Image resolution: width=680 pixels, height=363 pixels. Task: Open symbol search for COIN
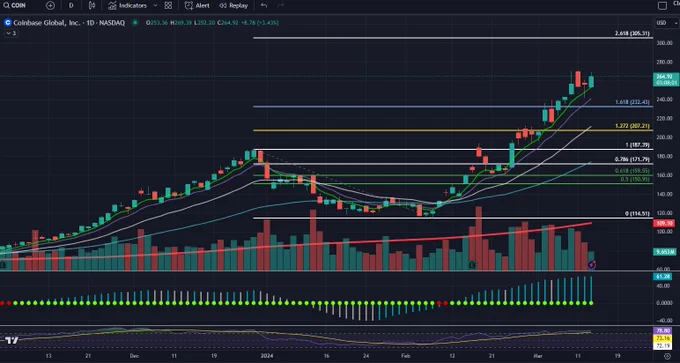pos(15,6)
